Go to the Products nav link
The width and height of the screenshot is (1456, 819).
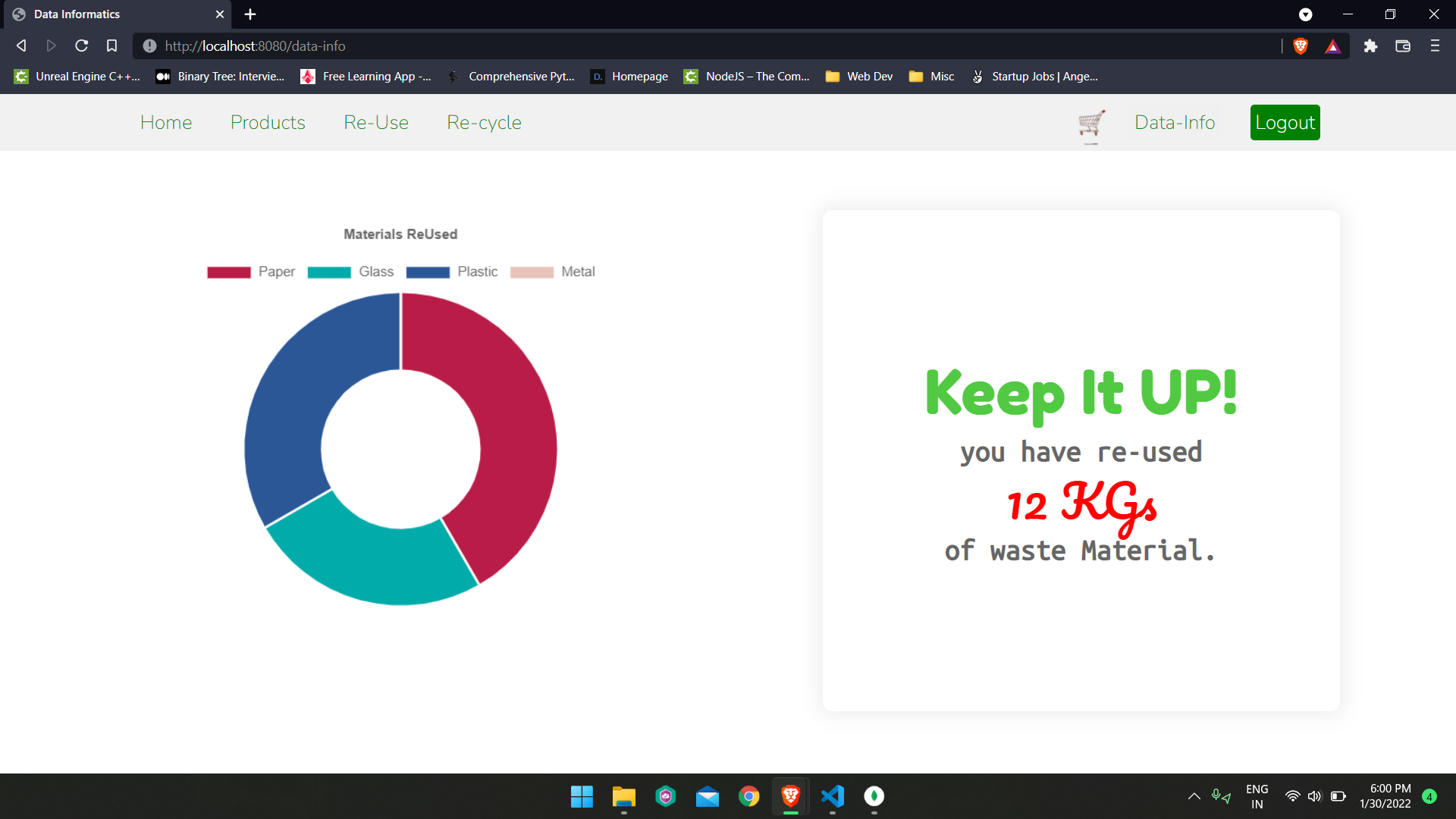click(268, 123)
